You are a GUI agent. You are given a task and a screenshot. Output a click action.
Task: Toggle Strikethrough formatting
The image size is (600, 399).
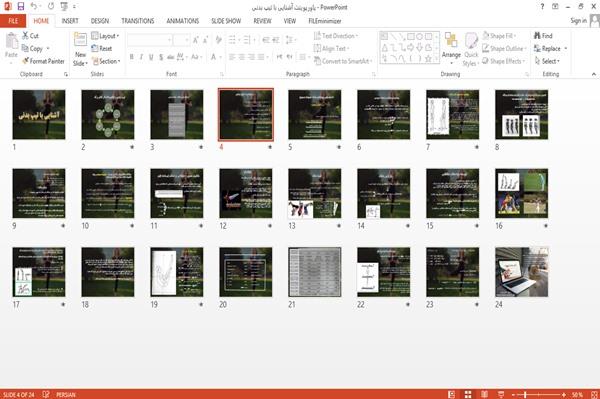[170, 57]
